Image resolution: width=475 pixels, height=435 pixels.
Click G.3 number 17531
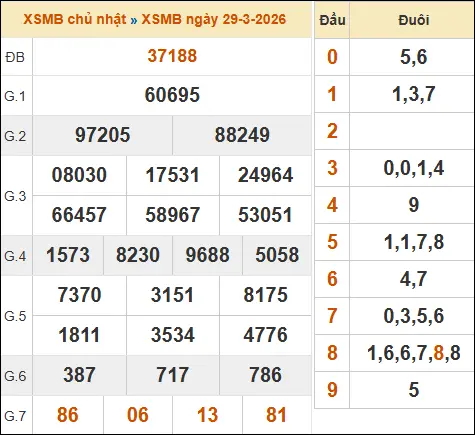point(172,175)
